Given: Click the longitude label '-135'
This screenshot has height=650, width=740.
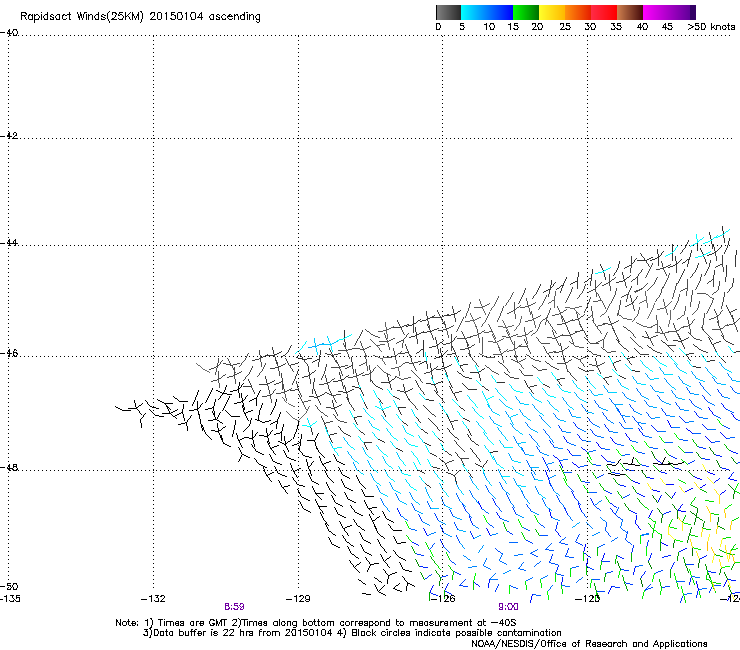Looking at the screenshot, I should tap(10, 599).
